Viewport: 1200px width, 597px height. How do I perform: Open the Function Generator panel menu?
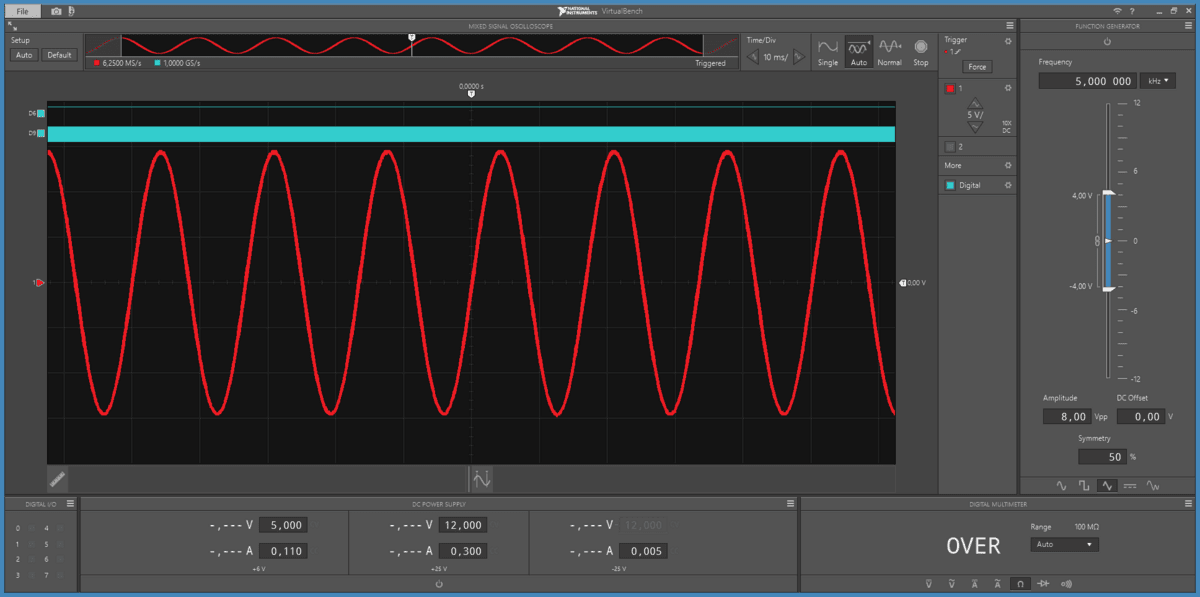1186,26
